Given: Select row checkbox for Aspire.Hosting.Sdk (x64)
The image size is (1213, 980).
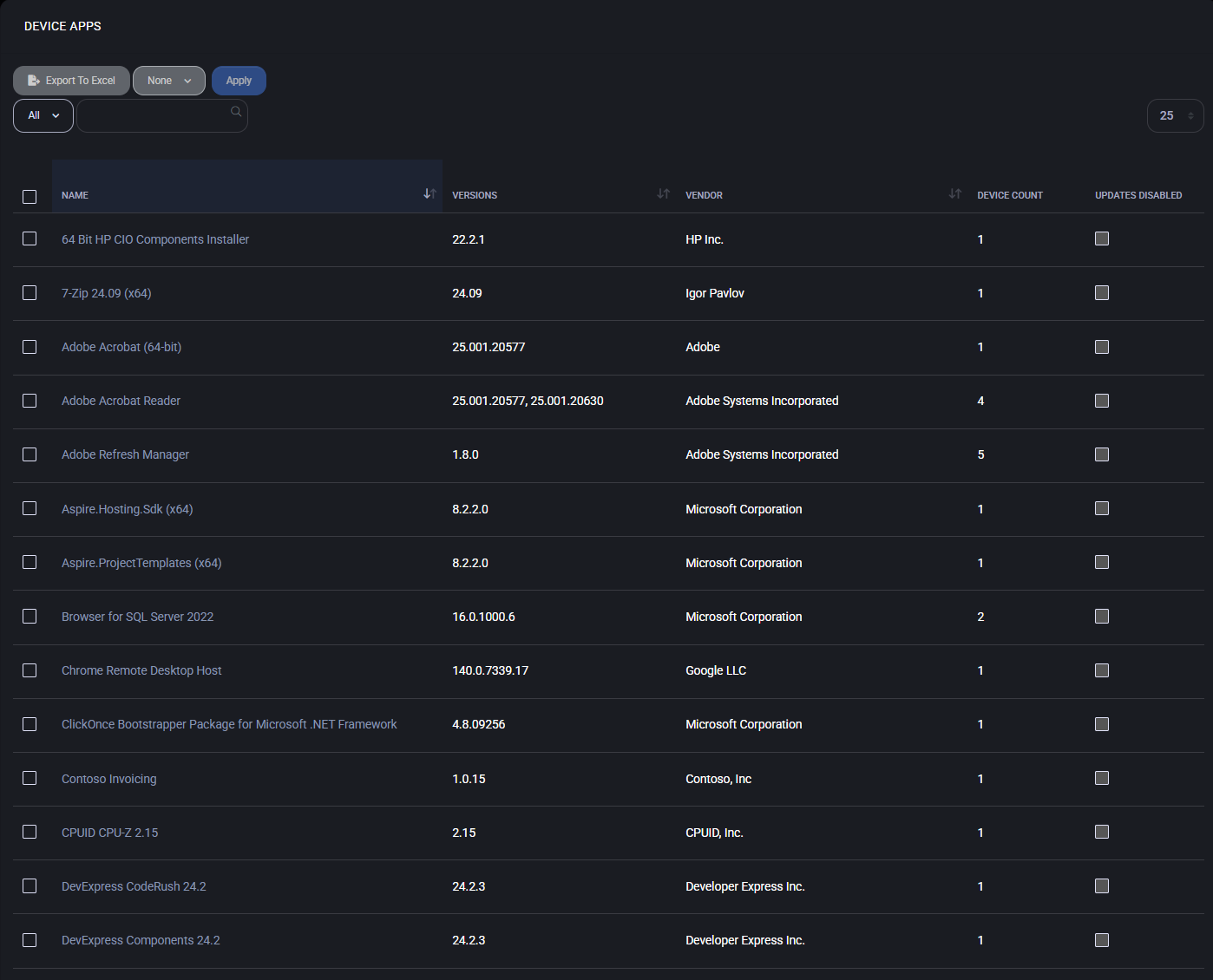Looking at the screenshot, I should point(30,508).
